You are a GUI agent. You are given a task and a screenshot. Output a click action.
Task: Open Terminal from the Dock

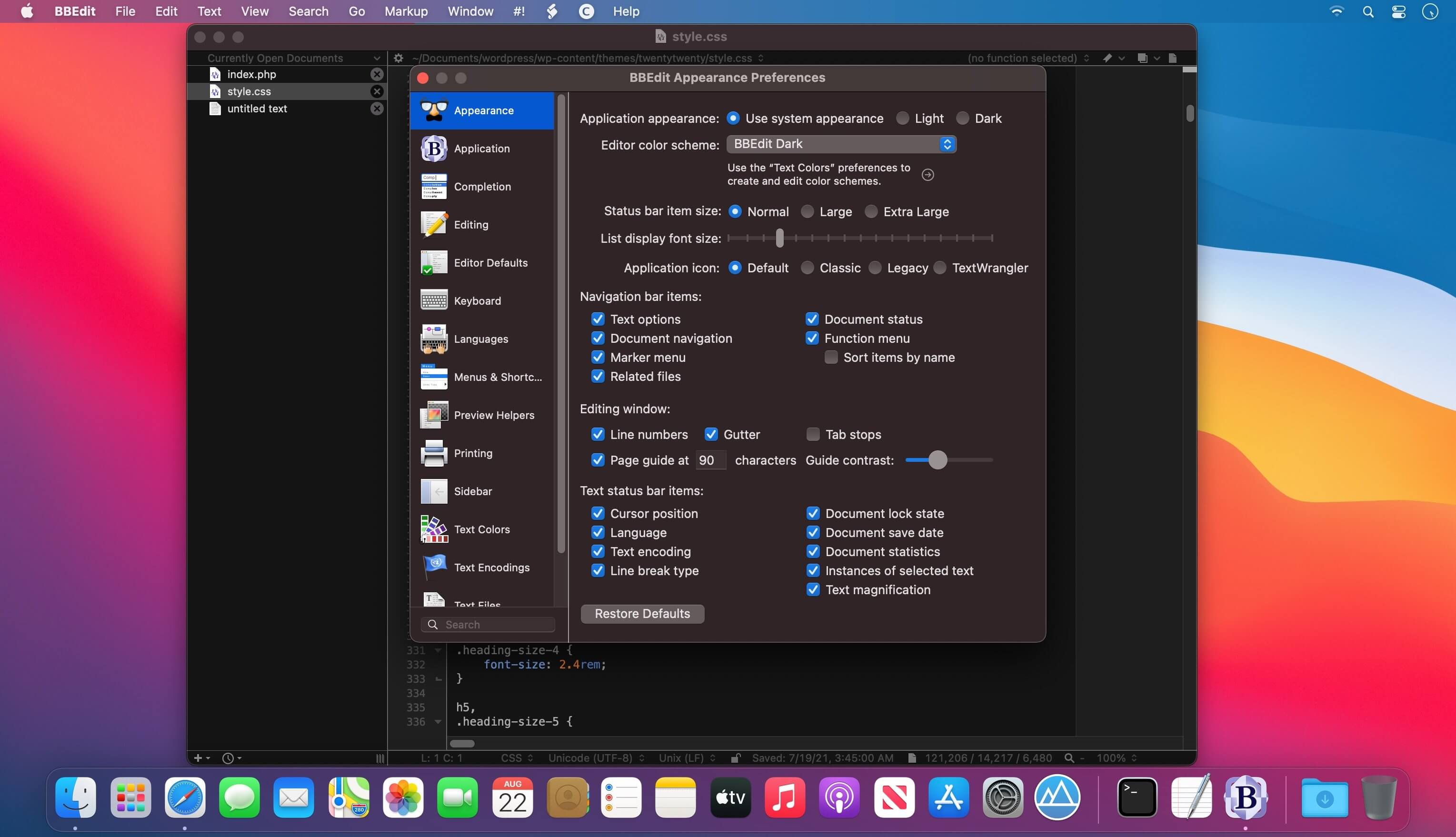1137,797
